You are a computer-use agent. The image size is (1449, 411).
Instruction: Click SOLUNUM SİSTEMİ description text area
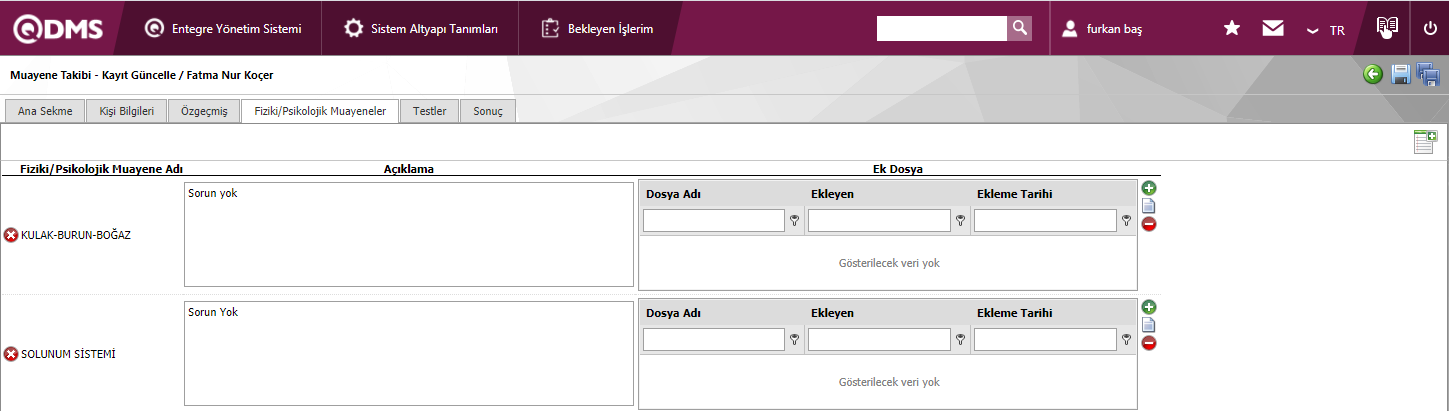[409, 353]
